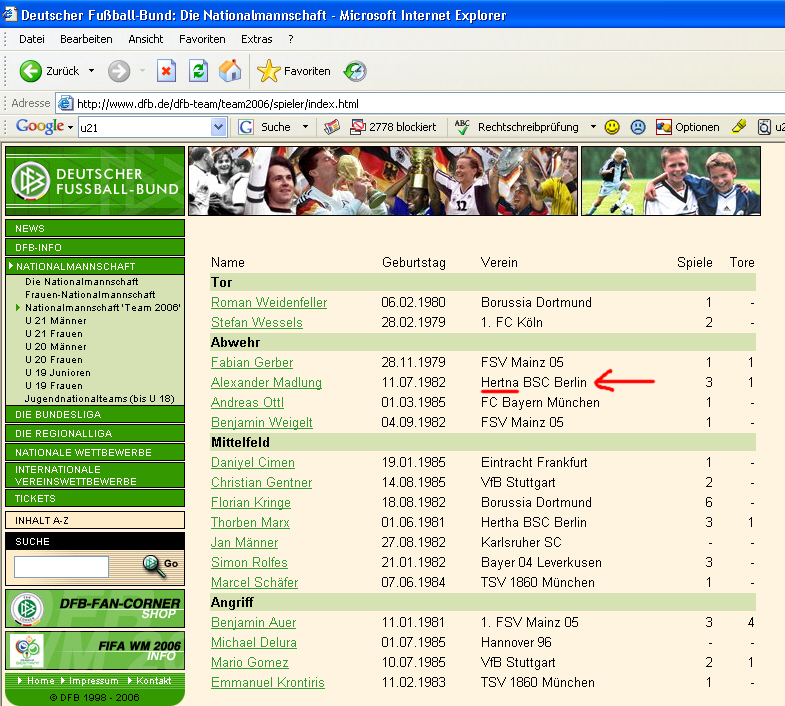The image size is (785, 706).
Task: Click the Impressum footer link
Action: point(94,680)
